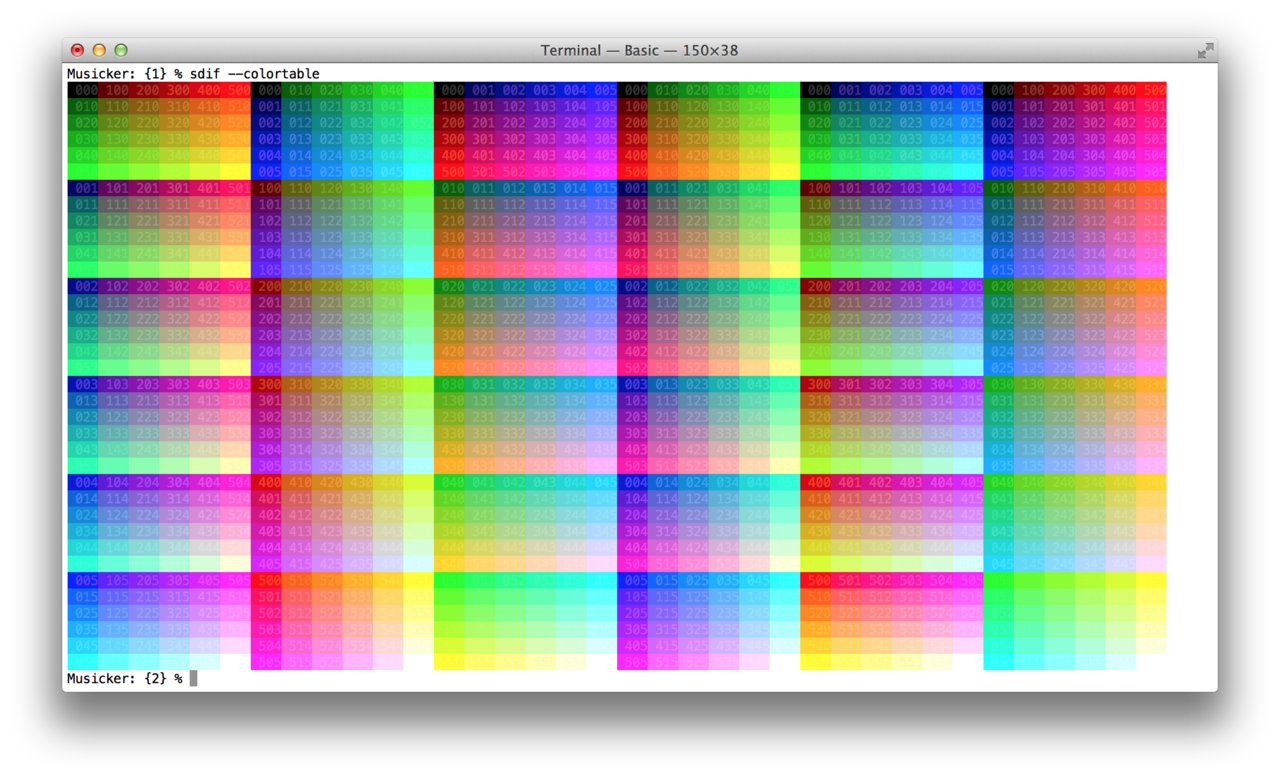Image resolution: width=1280 pixels, height=778 pixels.
Task: Click the 'sdif --colortable' command text
Action: tap(255, 74)
